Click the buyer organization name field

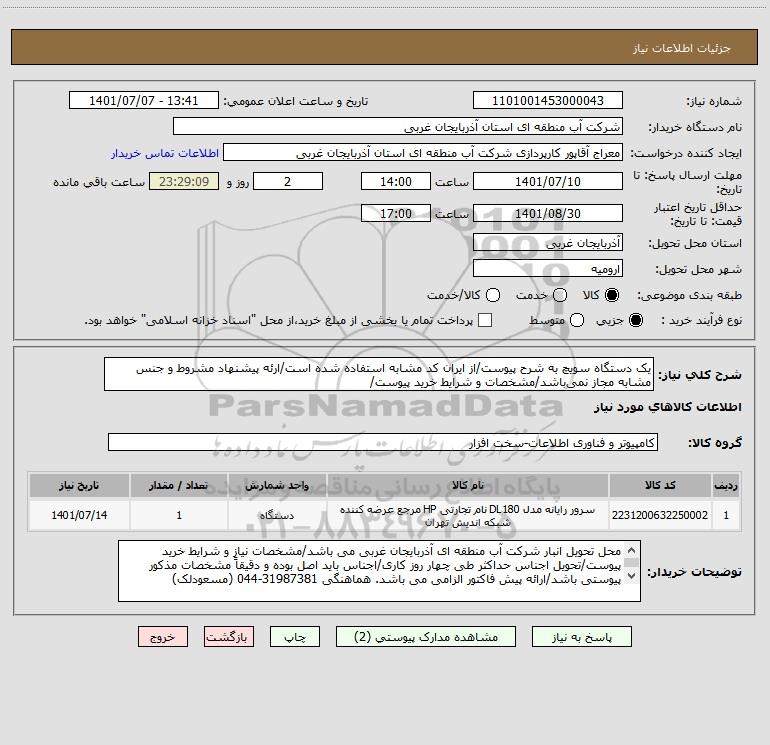(398, 127)
